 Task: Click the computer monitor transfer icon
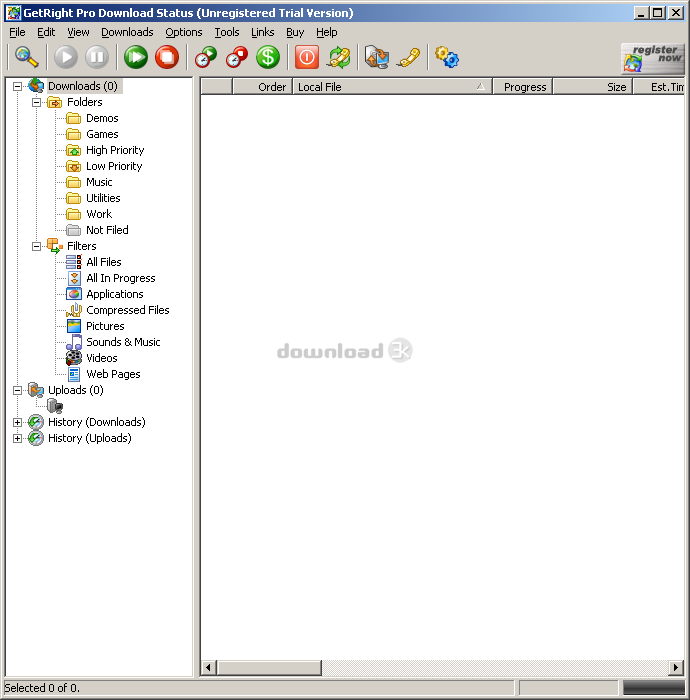(377, 57)
